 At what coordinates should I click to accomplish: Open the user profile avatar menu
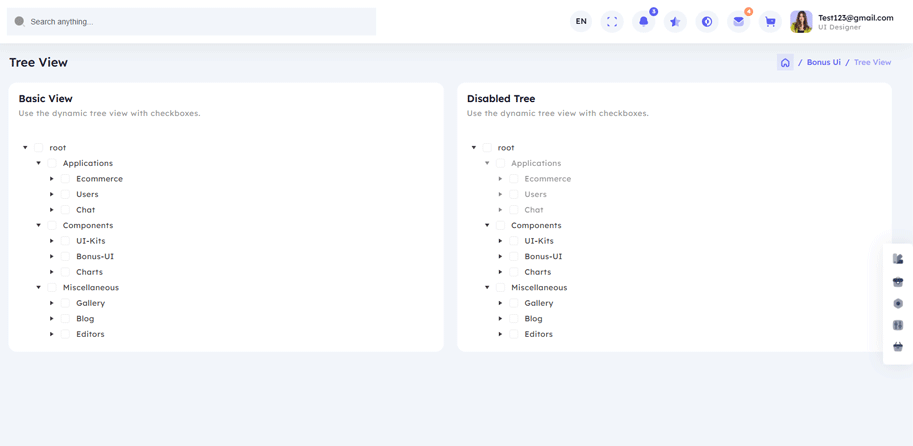pyautogui.click(x=801, y=21)
